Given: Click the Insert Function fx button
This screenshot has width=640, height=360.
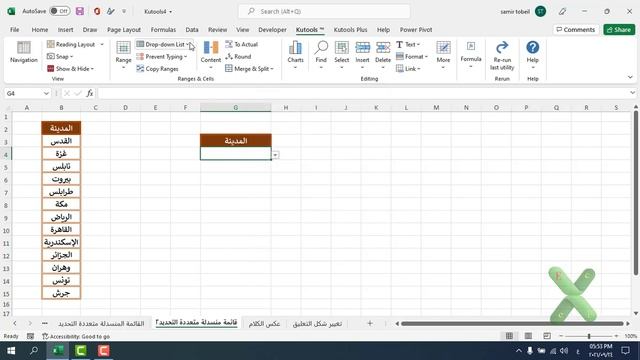Looking at the screenshot, I should click(89, 93).
